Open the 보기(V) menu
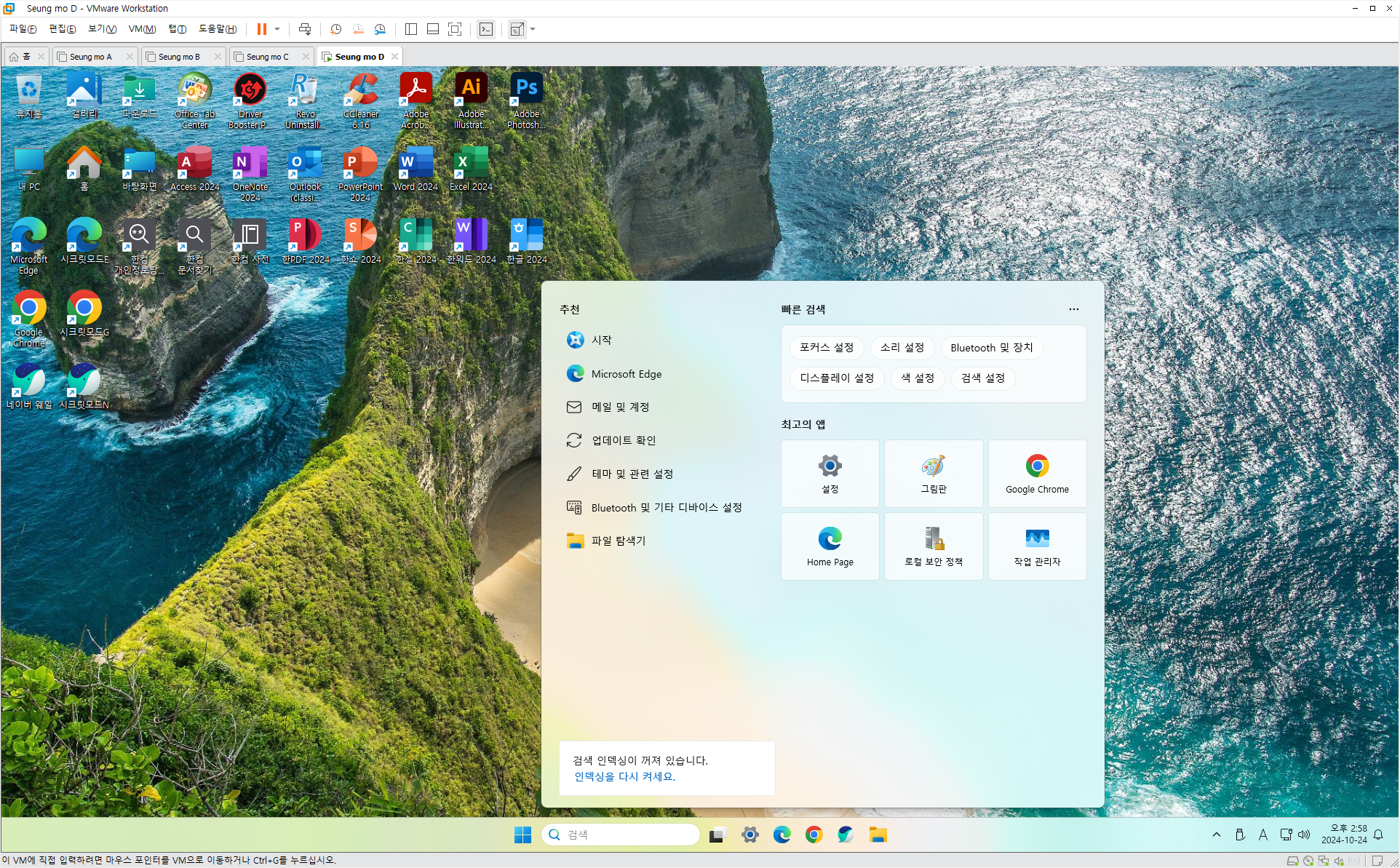This screenshot has width=1400, height=868. point(103,29)
